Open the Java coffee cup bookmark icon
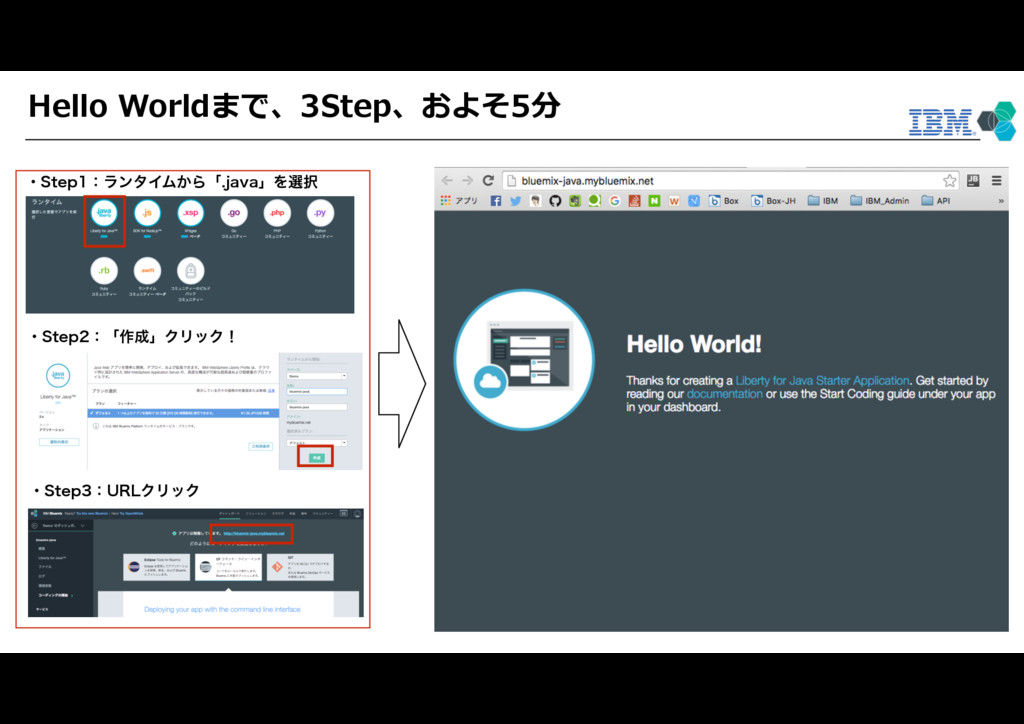 coord(634,200)
